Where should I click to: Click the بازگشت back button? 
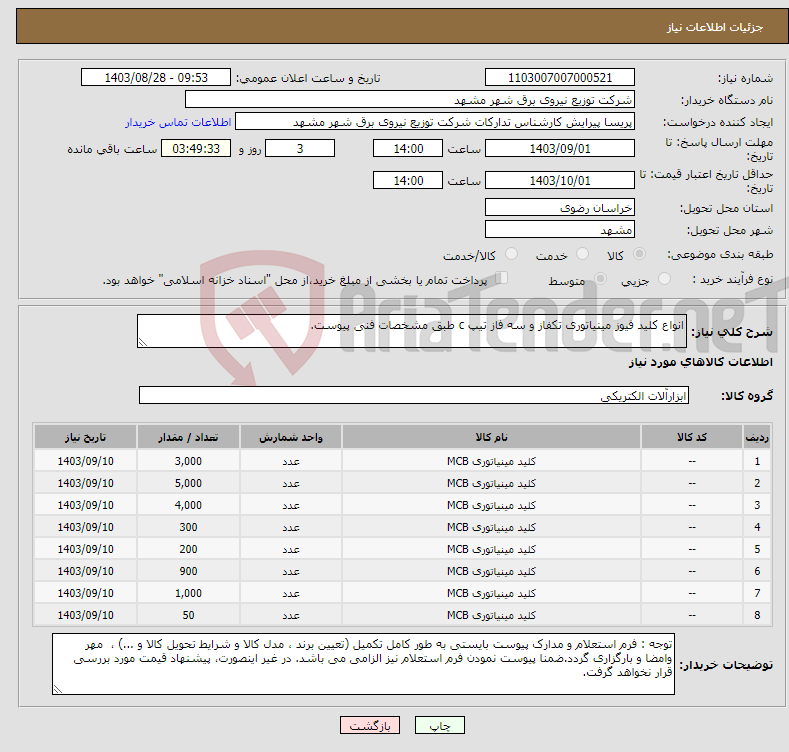click(370, 725)
